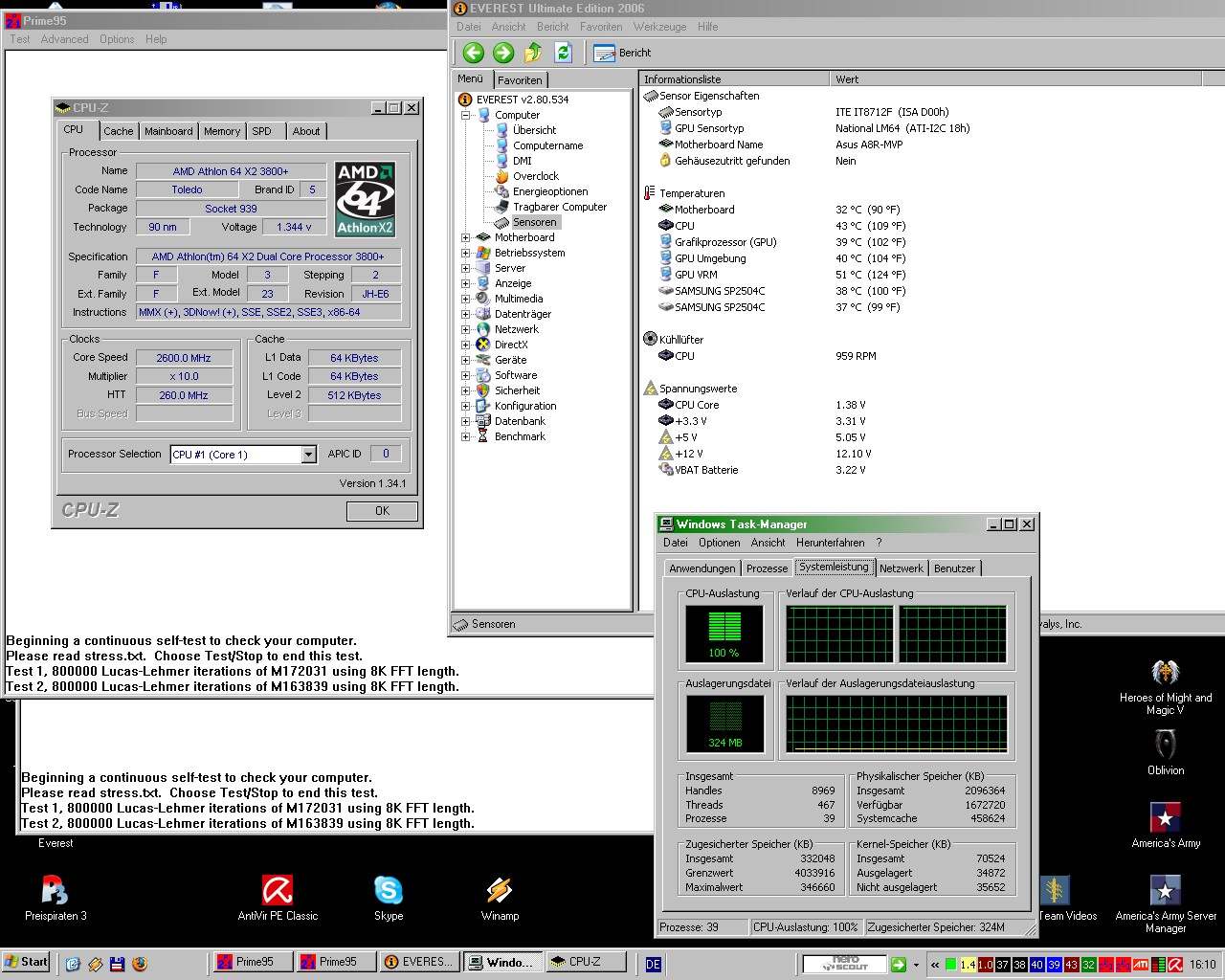The image size is (1225, 980).
Task: Launch Firefox from the quick launch bar
Action: 140,964
